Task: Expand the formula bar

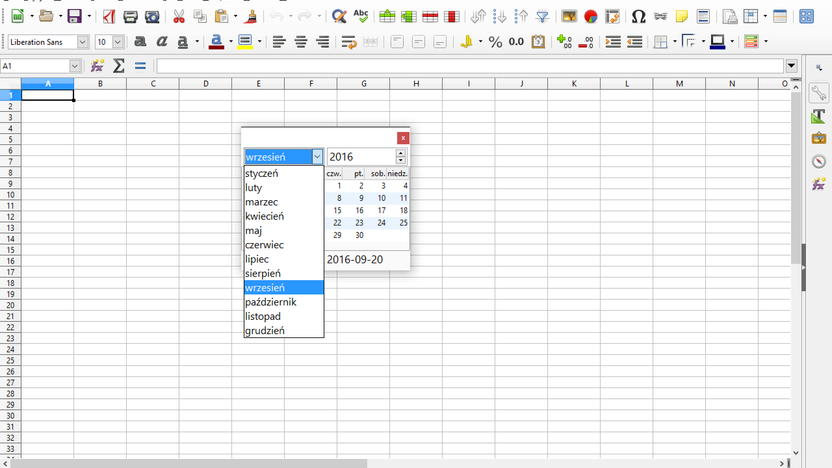Action: (792, 66)
